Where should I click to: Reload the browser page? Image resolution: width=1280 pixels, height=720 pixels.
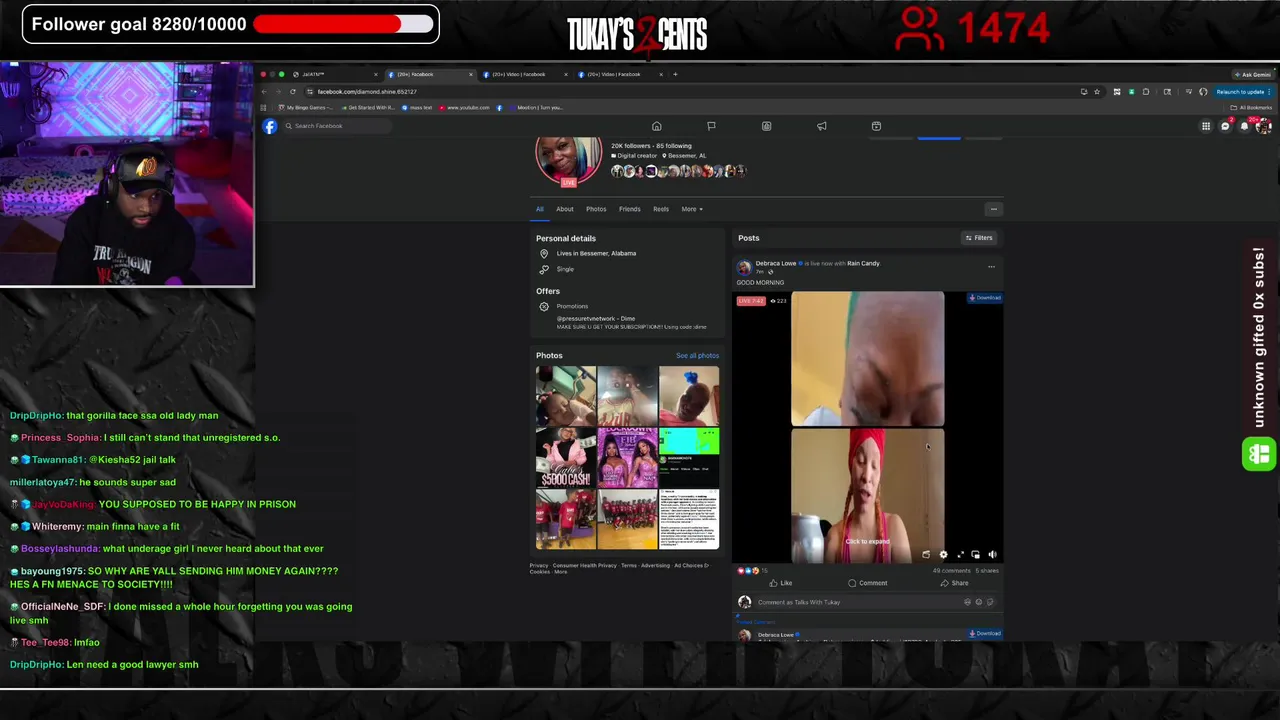(x=293, y=92)
